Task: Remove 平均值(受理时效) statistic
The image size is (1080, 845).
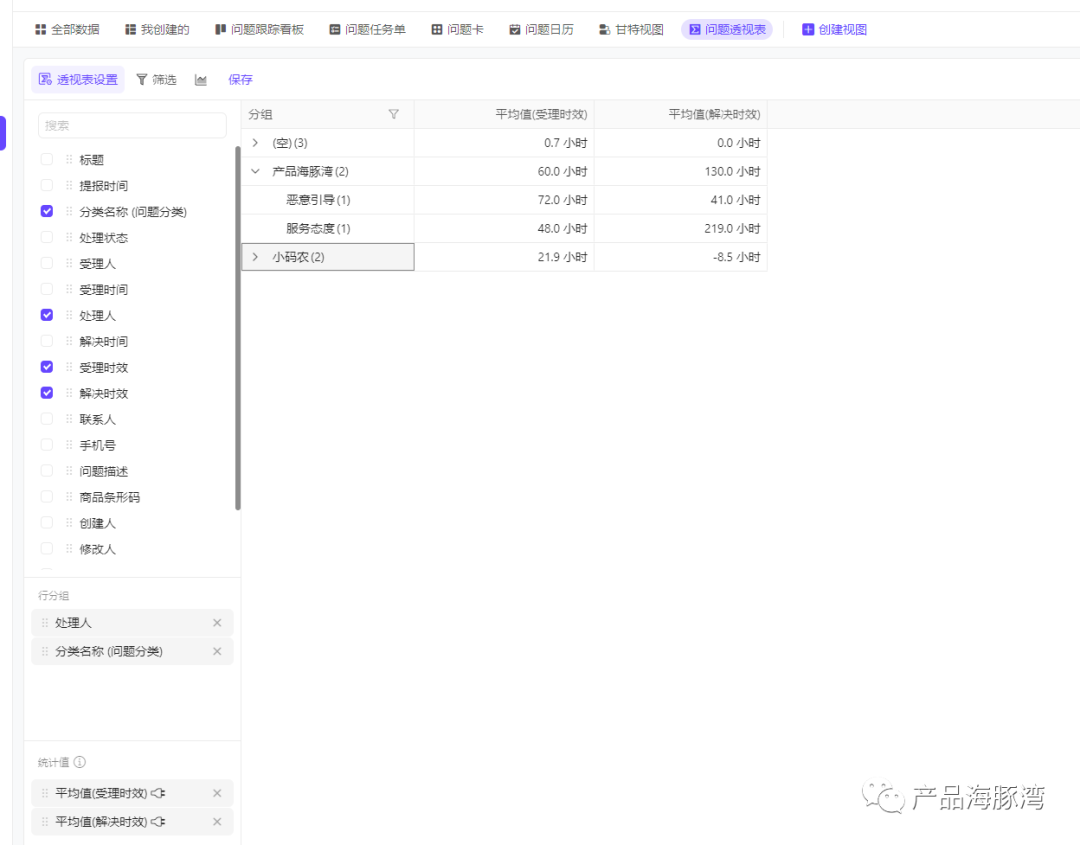Action: click(x=217, y=793)
